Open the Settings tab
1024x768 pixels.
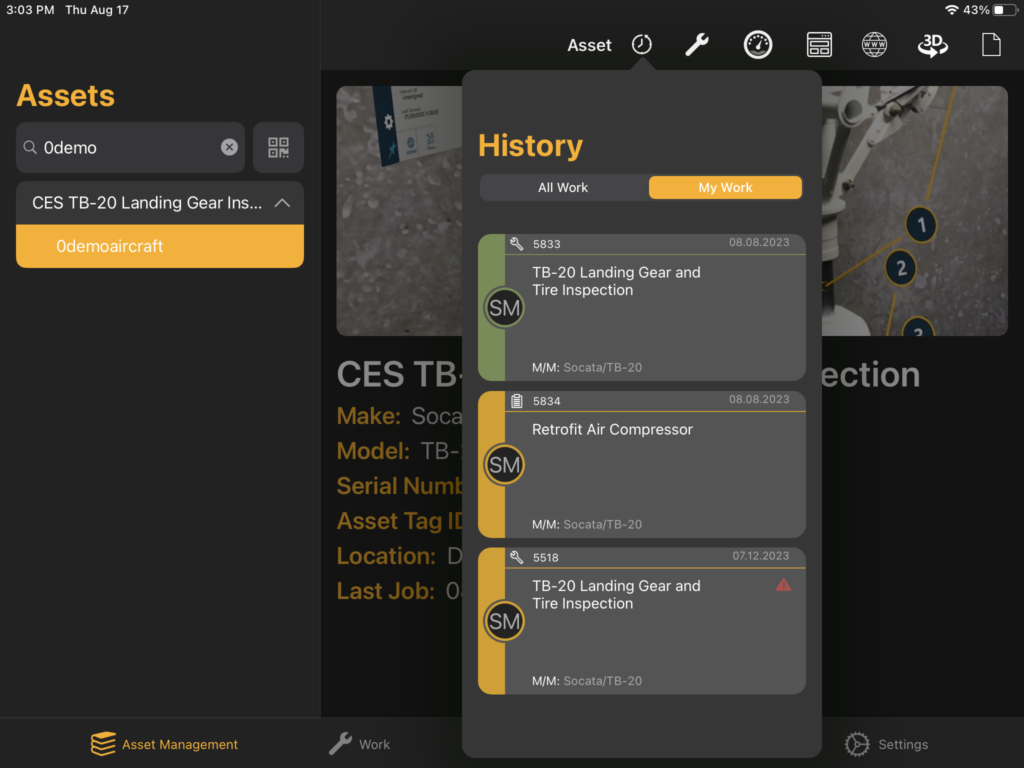point(887,744)
